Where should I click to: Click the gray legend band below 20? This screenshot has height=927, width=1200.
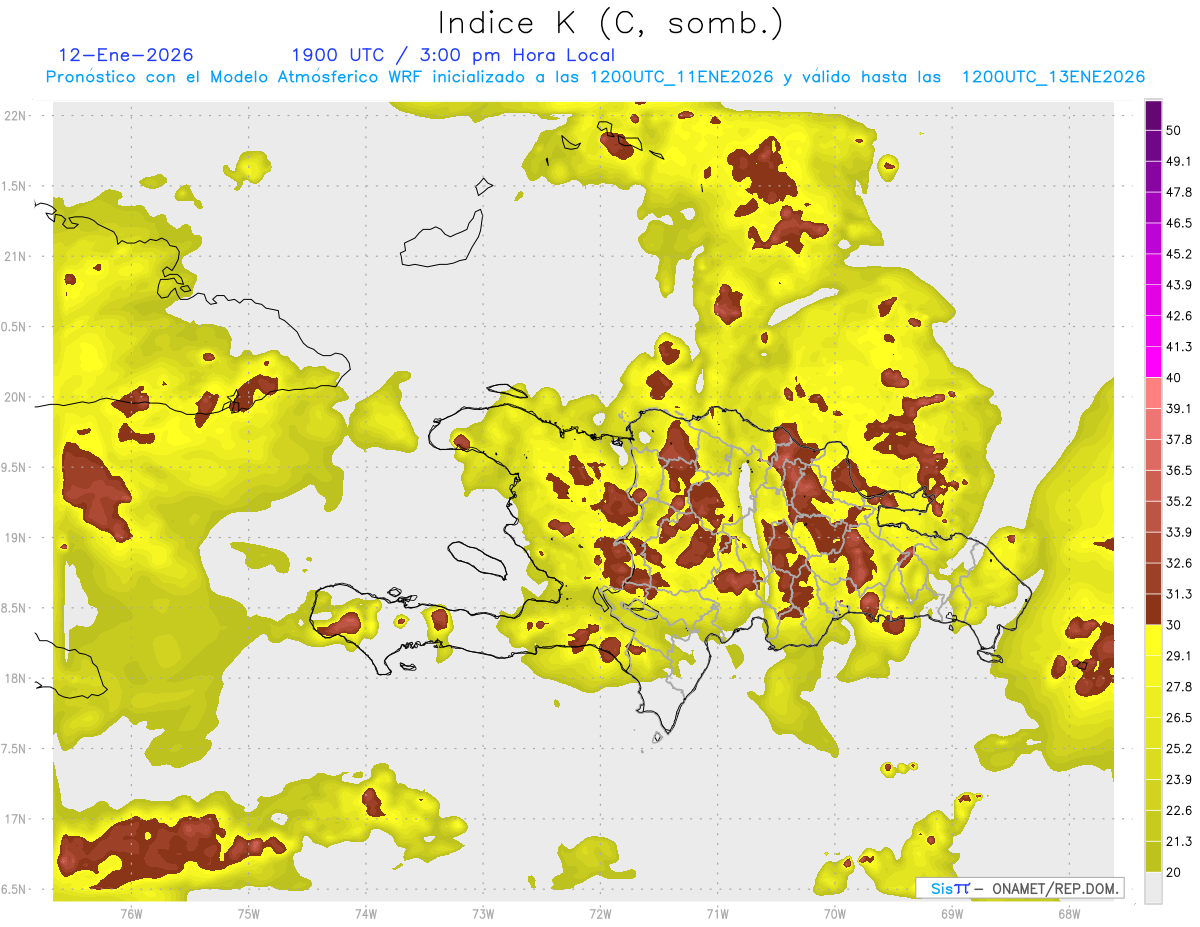click(x=1153, y=888)
